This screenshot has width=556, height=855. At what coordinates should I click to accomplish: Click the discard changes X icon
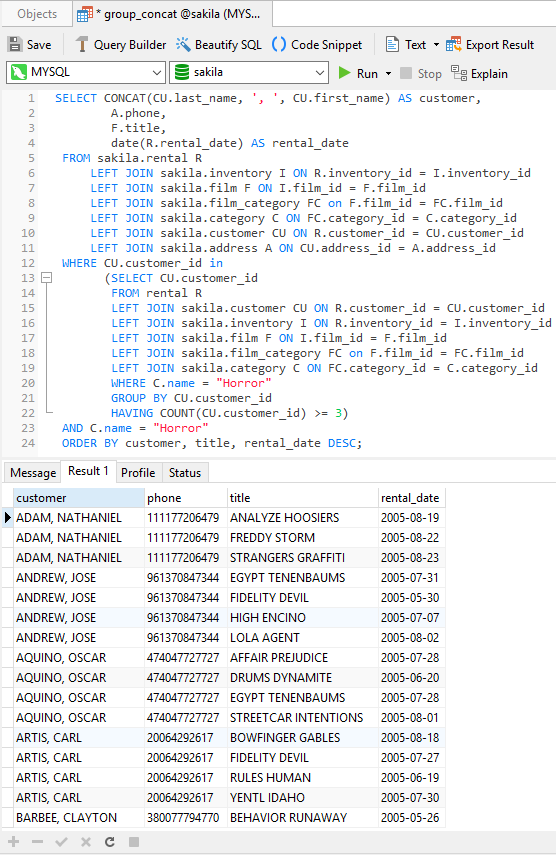tap(86, 842)
